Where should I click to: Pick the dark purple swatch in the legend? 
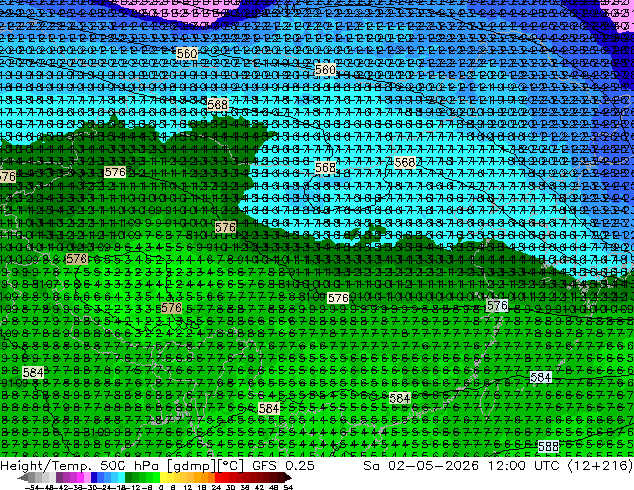(59, 478)
